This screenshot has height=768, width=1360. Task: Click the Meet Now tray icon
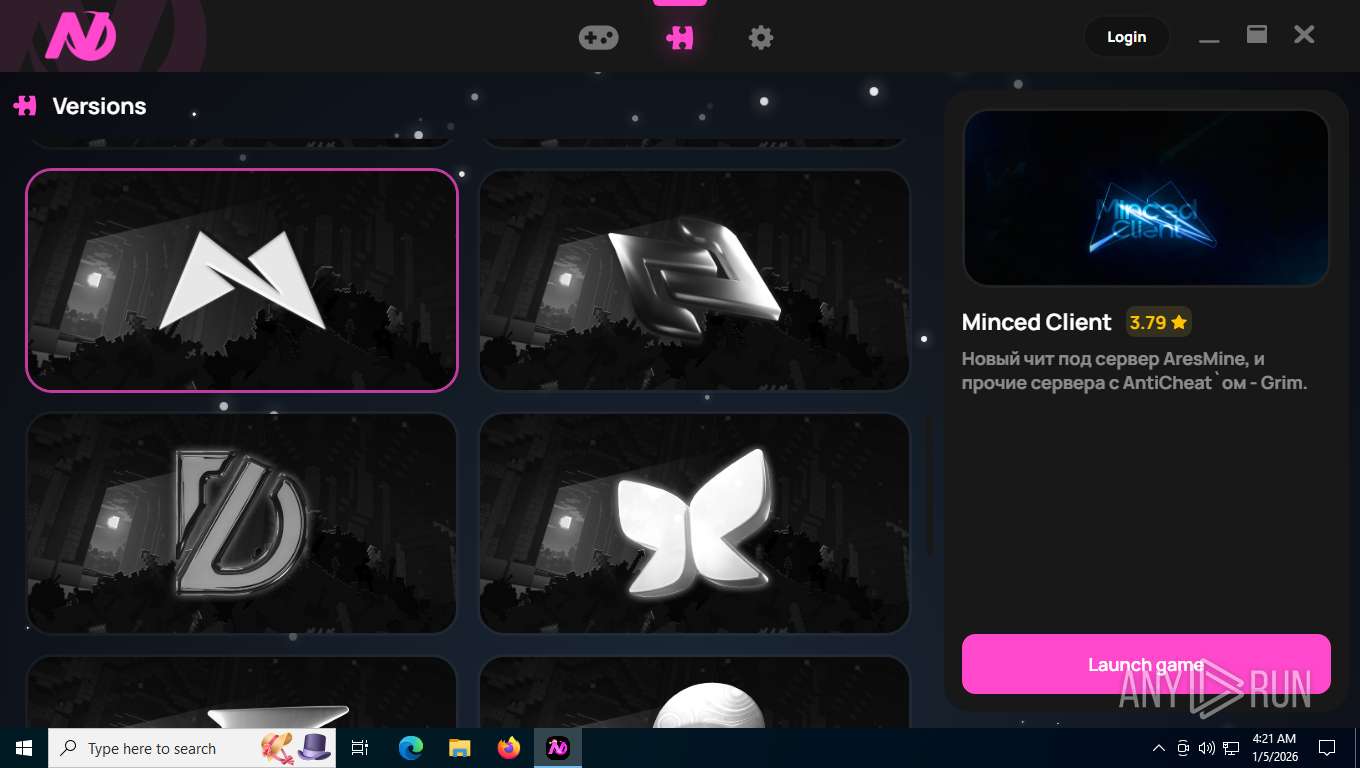click(x=1183, y=748)
